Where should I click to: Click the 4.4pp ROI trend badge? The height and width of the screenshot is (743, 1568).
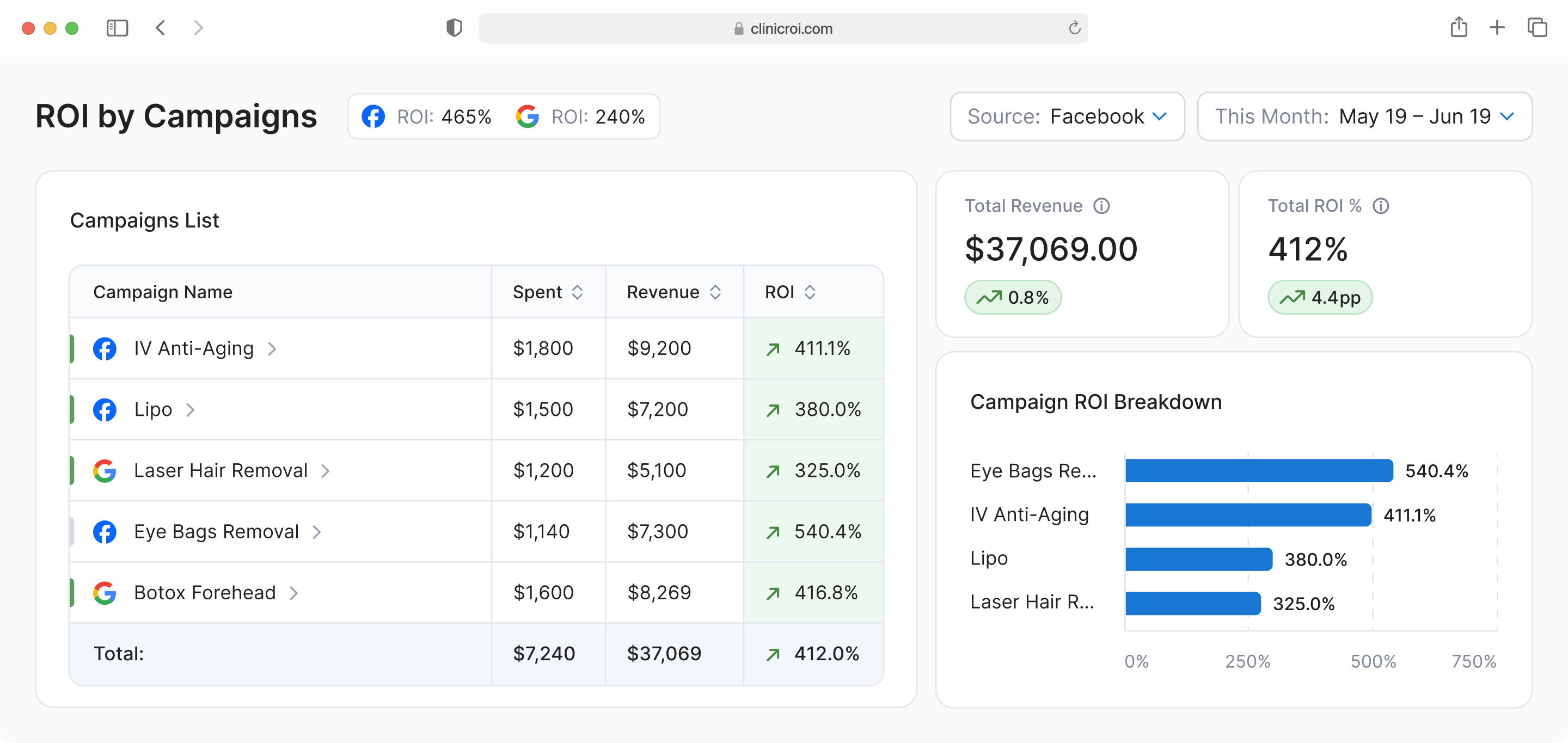(1320, 297)
